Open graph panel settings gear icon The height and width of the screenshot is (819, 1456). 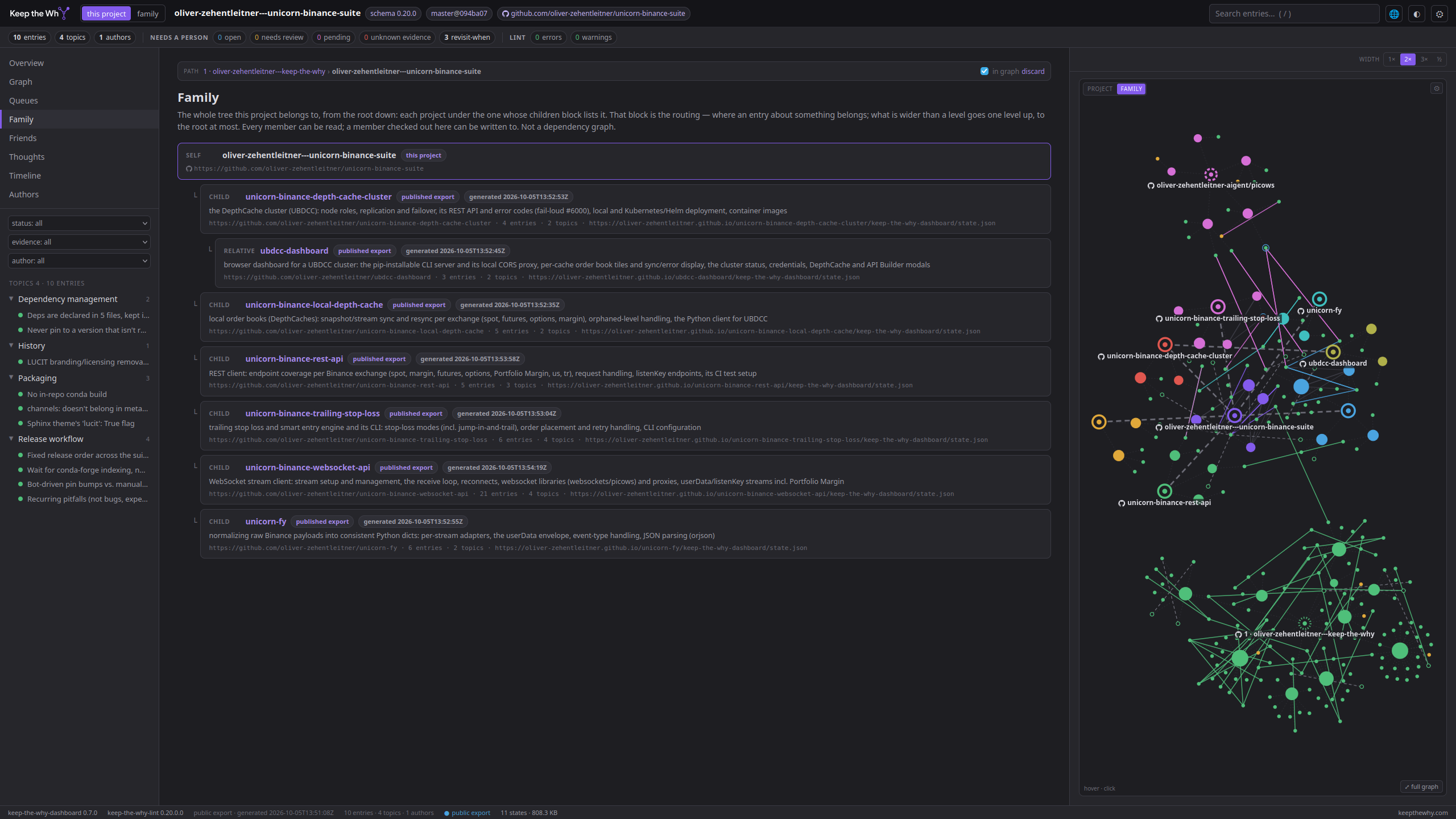(x=1437, y=89)
